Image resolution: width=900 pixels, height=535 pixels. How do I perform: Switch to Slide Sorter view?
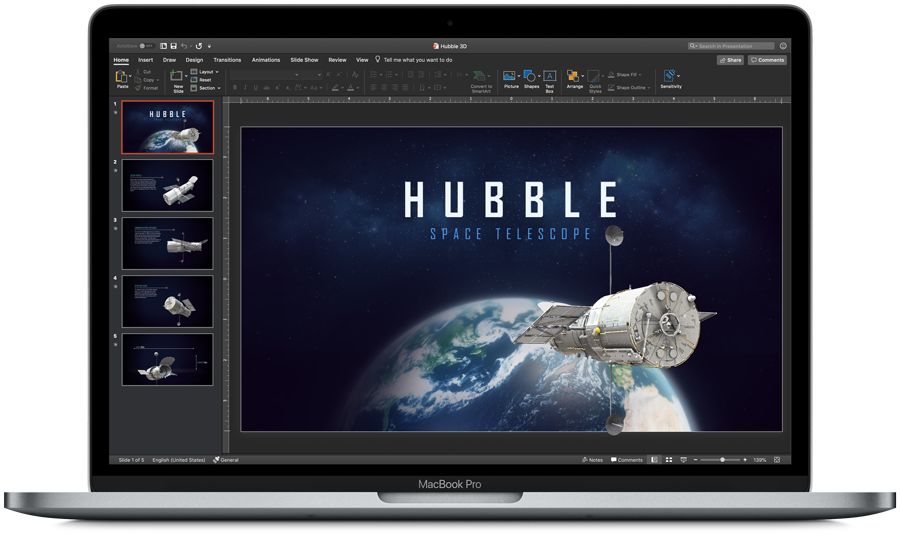[669, 460]
